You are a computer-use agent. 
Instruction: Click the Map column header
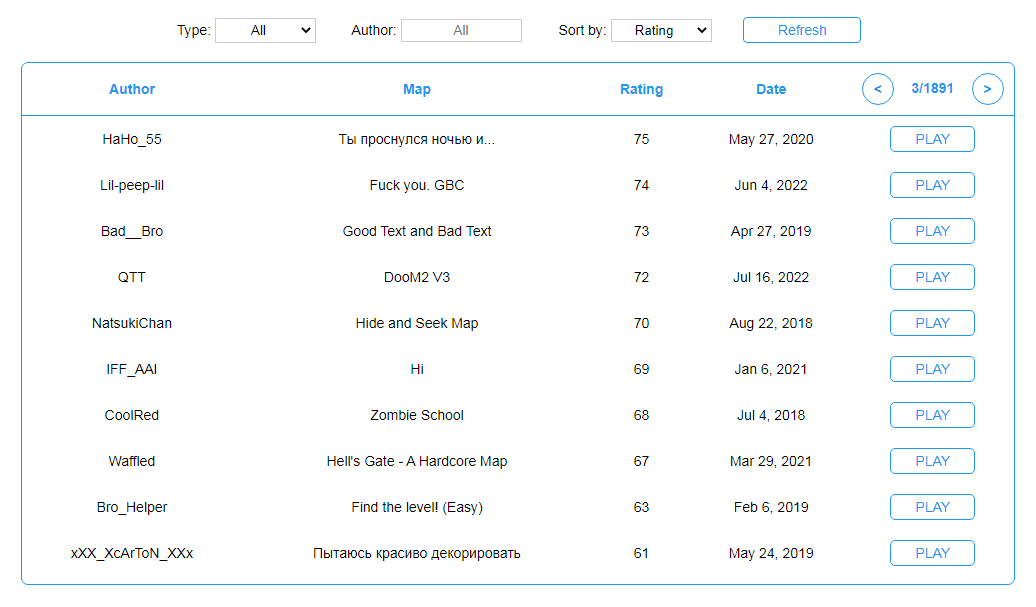(417, 89)
